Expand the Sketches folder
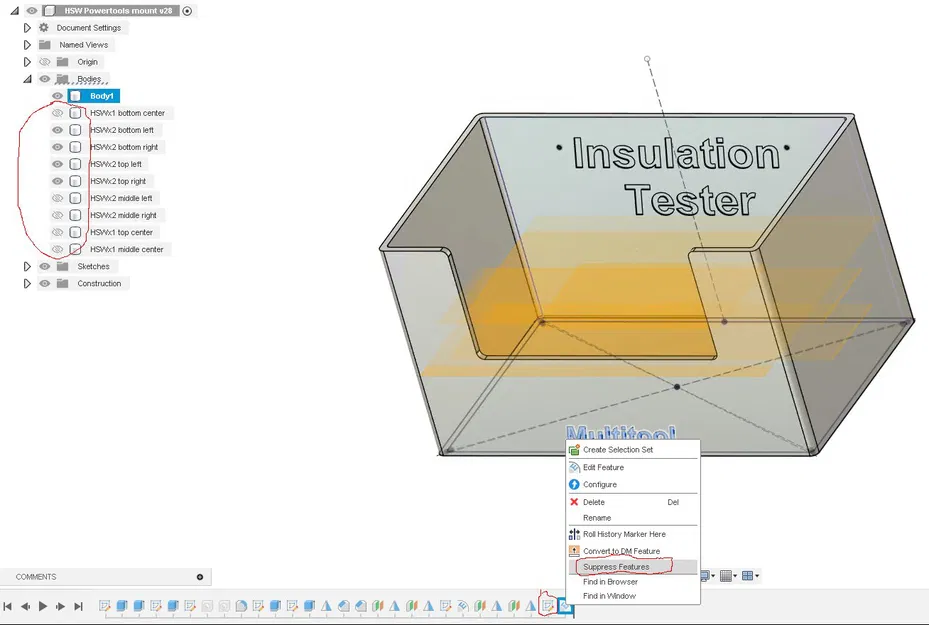Image resolution: width=929 pixels, height=625 pixels. 26,266
